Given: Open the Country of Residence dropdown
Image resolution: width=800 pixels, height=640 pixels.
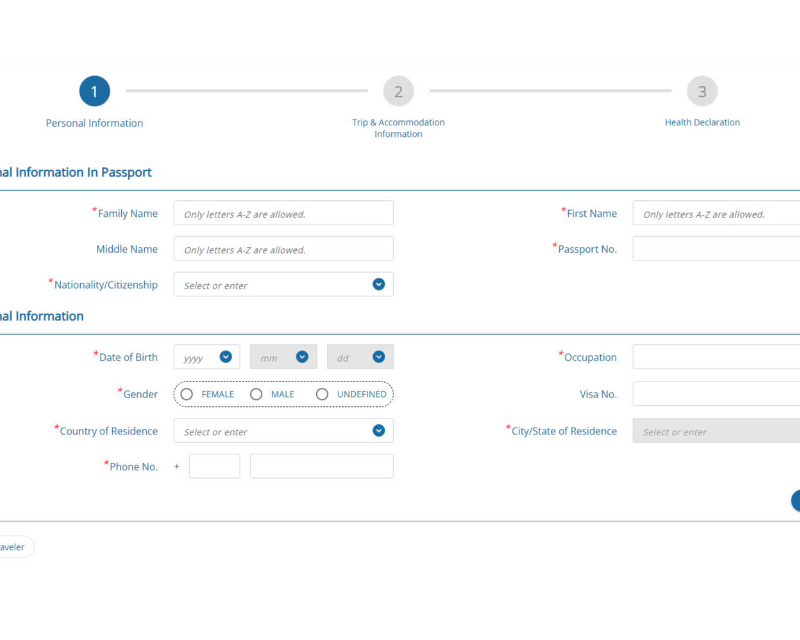Looking at the screenshot, I should tap(378, 431).
